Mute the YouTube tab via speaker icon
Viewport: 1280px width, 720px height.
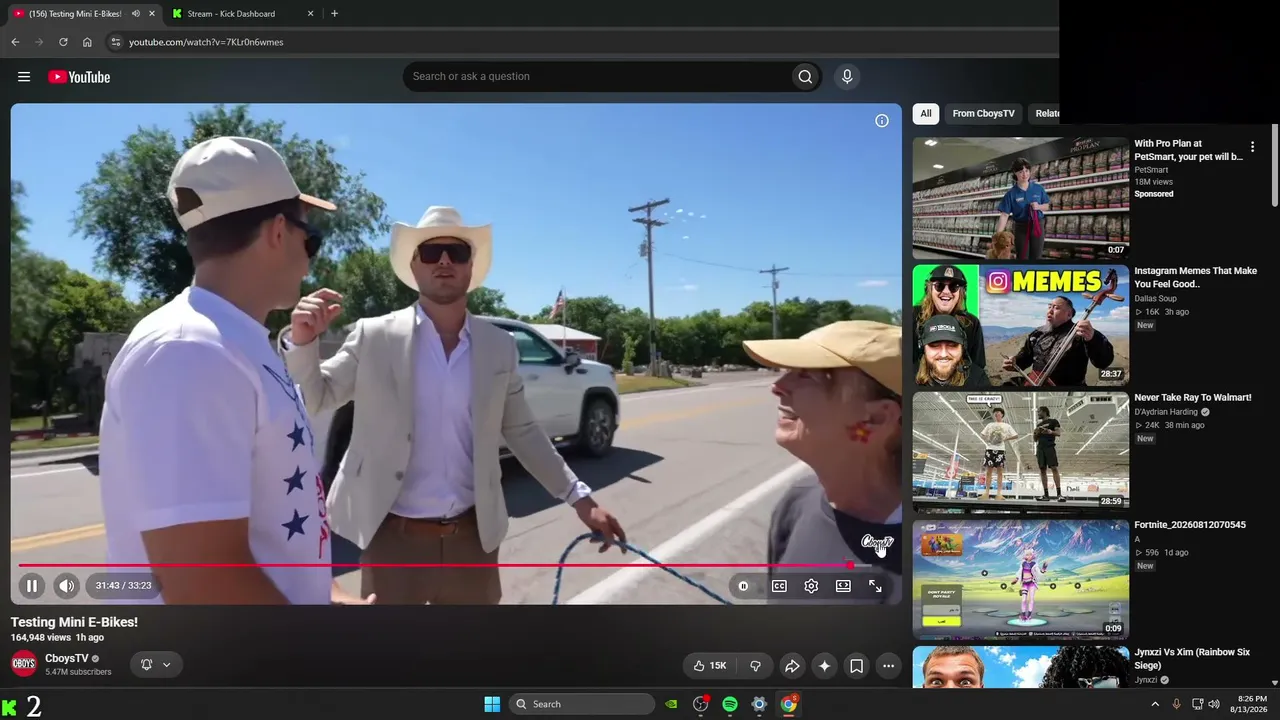[x=135, y=14]
